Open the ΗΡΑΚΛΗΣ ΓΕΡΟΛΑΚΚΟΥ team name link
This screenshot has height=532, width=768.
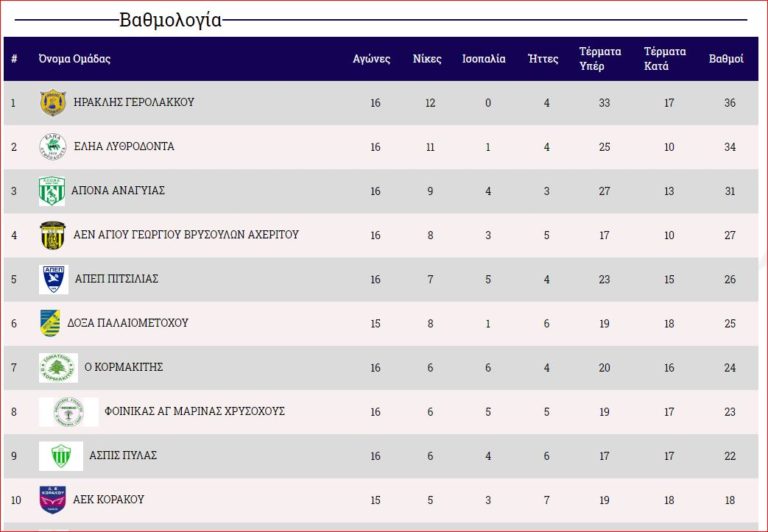pos(134,103)
